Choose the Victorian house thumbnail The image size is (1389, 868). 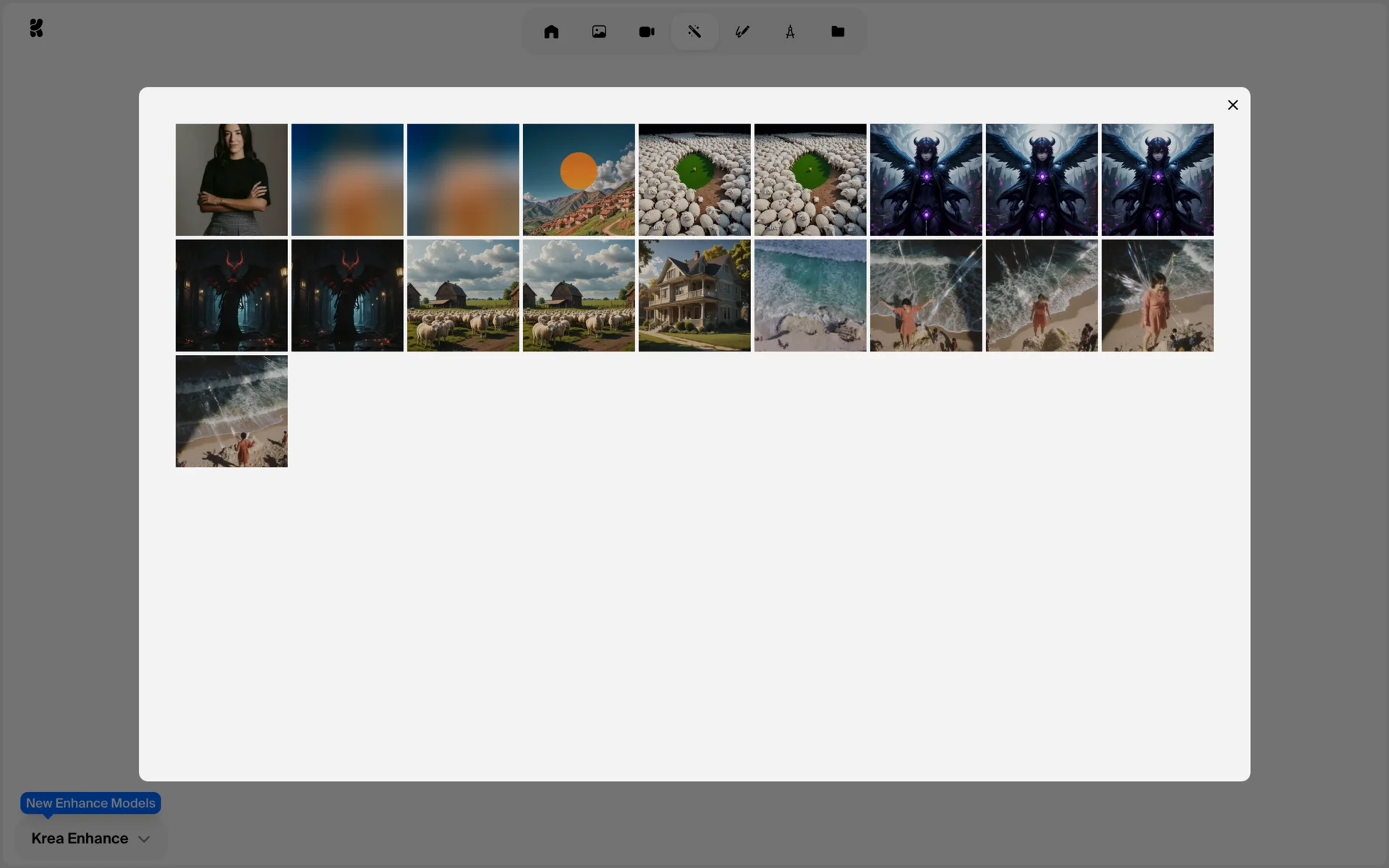tap(694, 295)
